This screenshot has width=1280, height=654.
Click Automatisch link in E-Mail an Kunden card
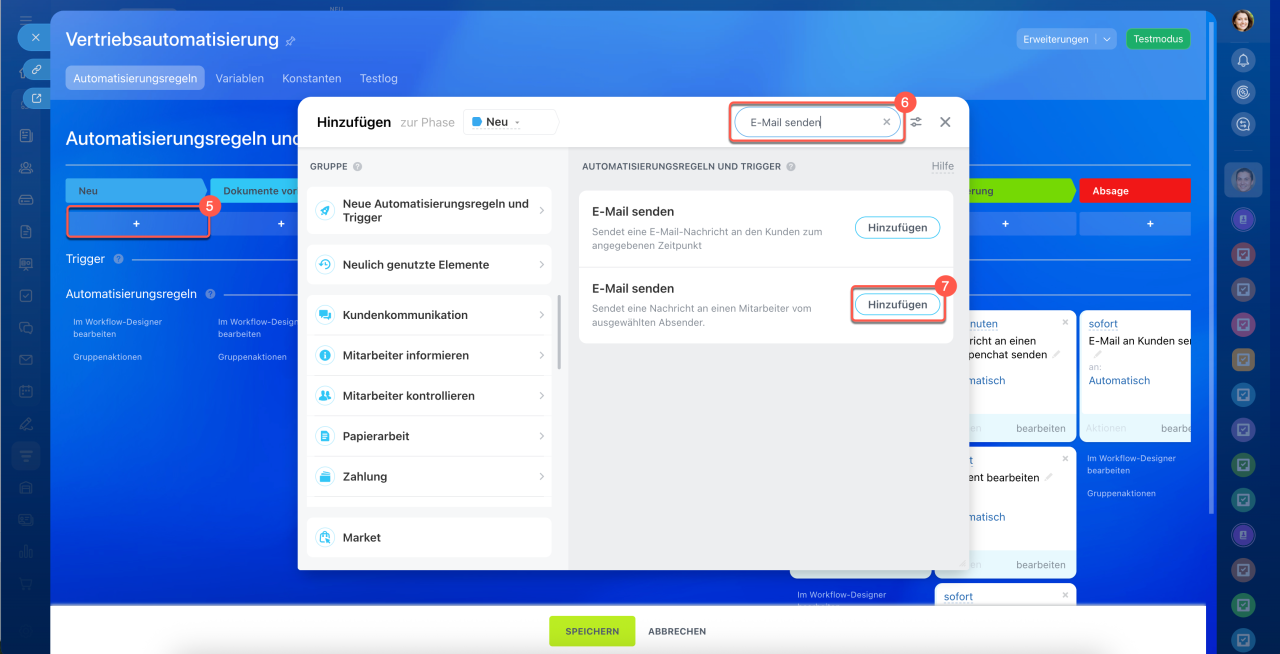[x=1119, y=380]
